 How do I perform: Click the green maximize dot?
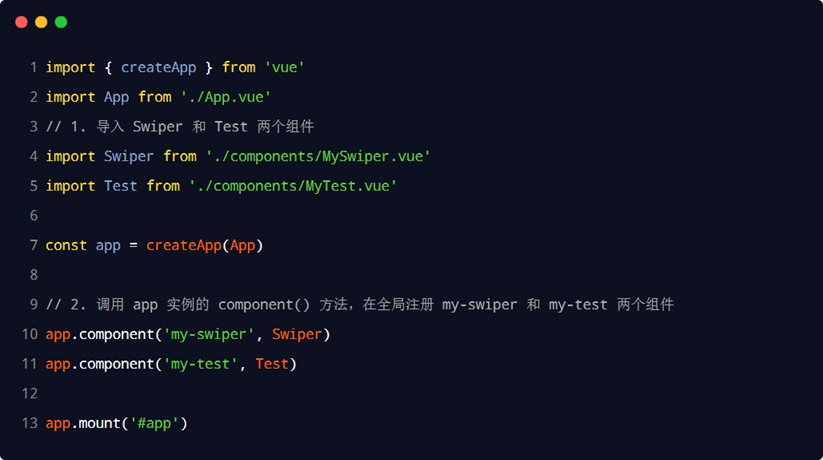click(61, 22)
